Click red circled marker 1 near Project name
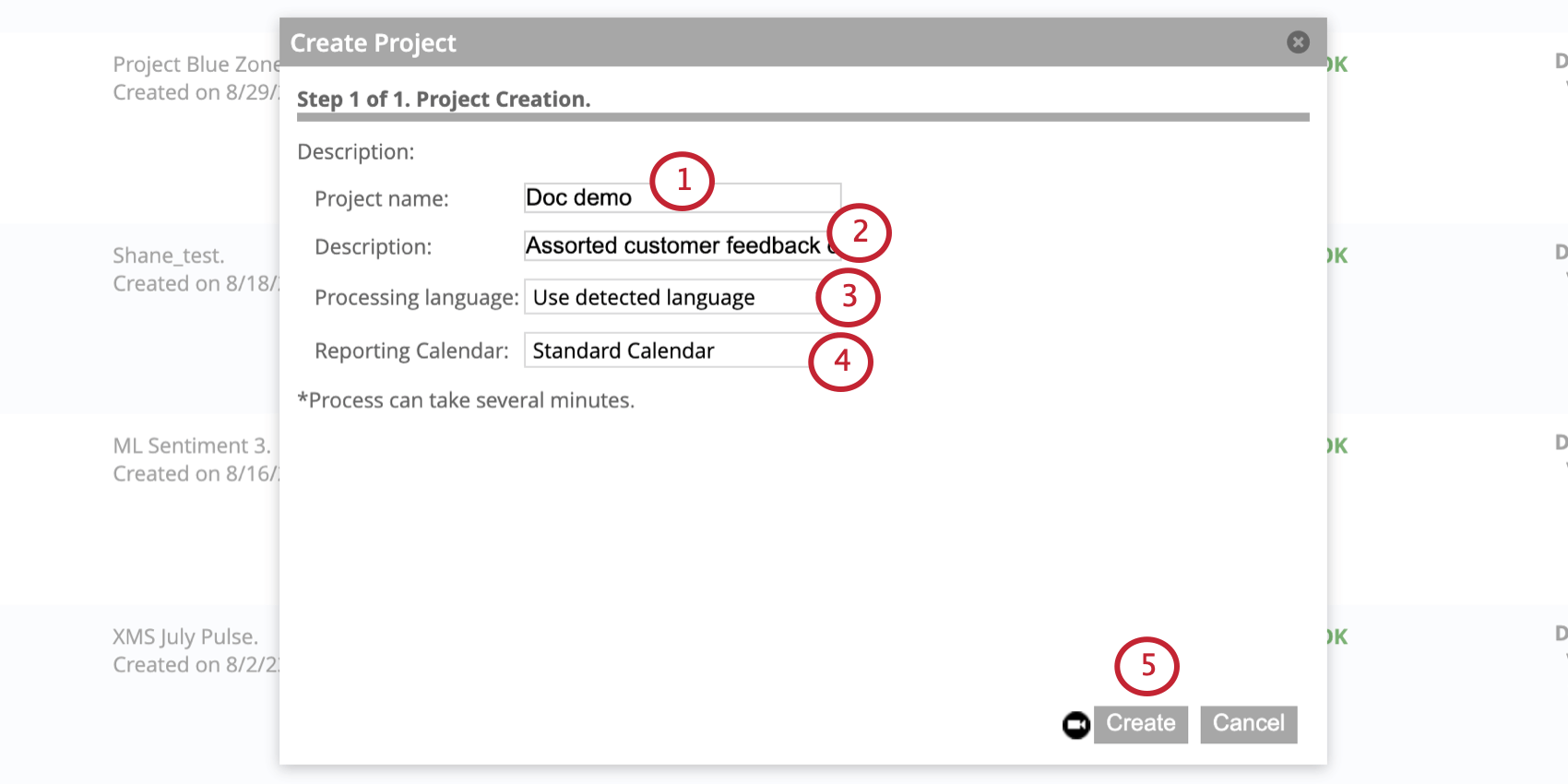Screen dimensions: 1568x784 pyautogui.click(x=683, y=182)
